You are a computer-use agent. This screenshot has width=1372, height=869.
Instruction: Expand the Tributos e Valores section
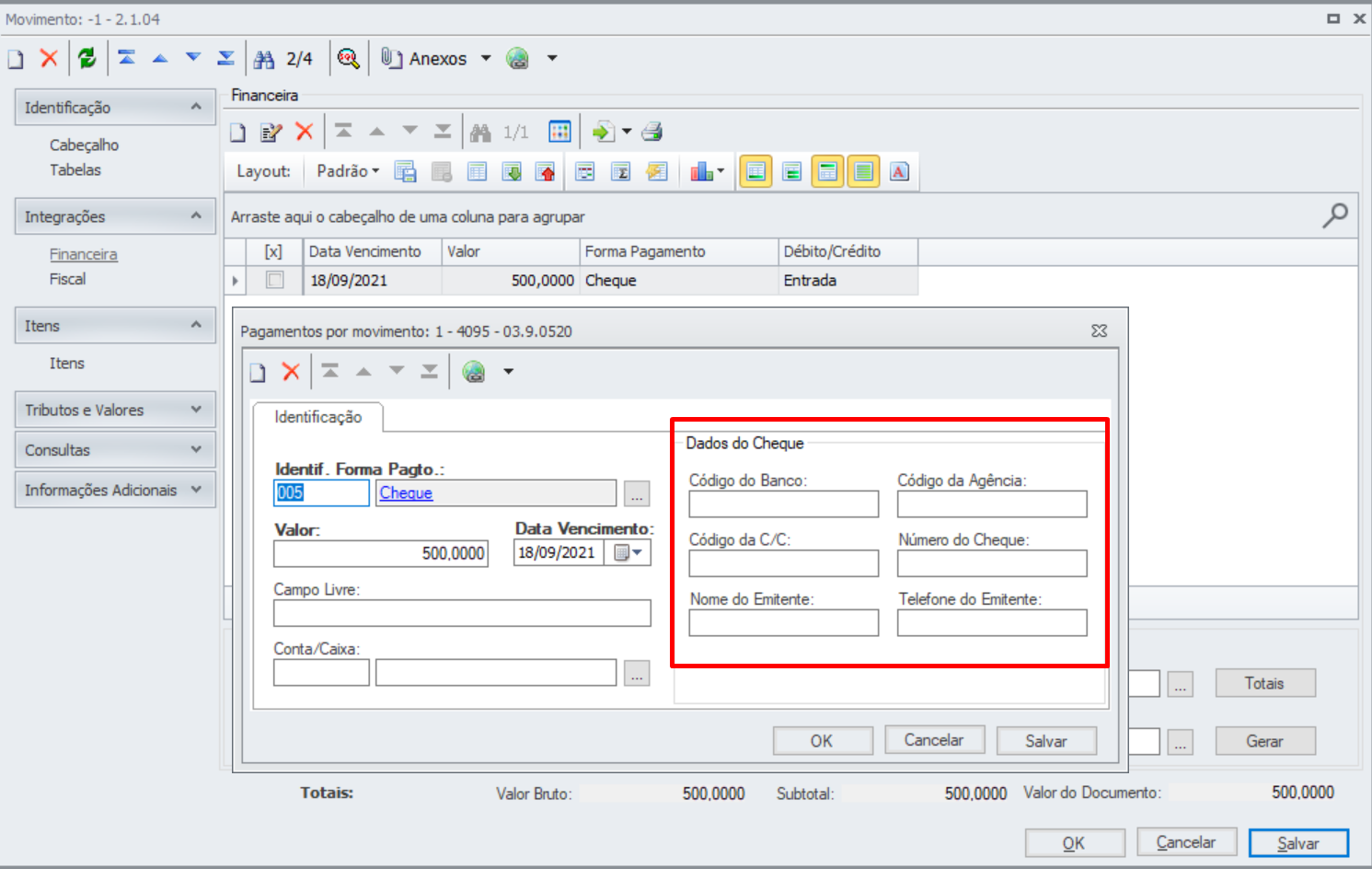coord(115,410)
